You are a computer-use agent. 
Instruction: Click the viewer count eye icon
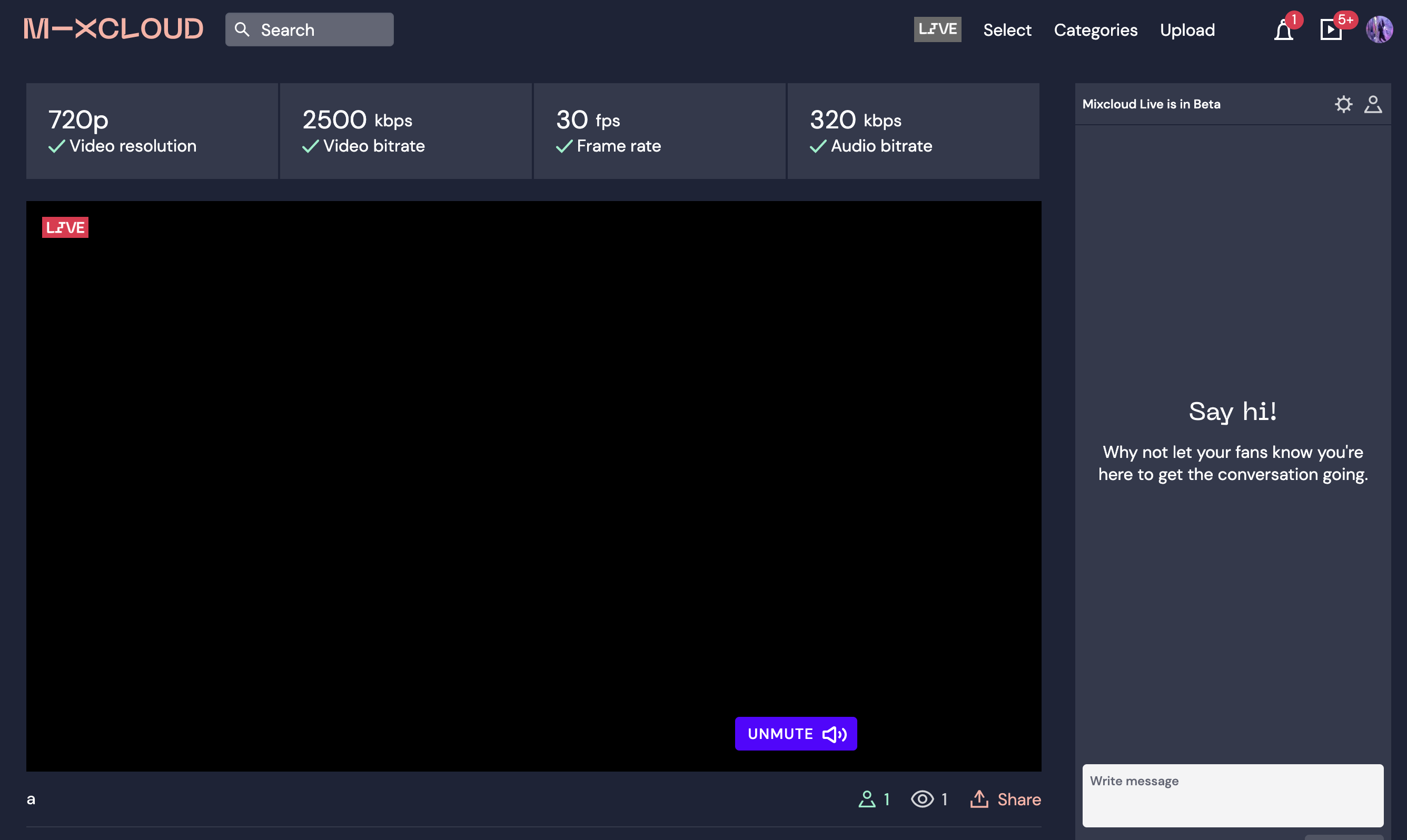(x=923, y=798)
